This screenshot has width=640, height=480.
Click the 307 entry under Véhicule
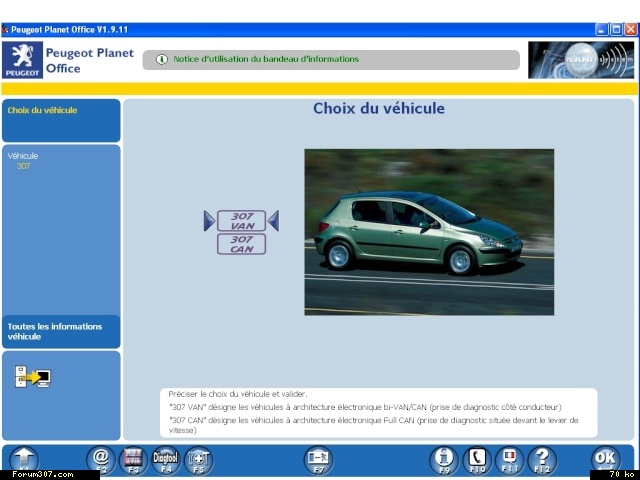coord(24,166)
